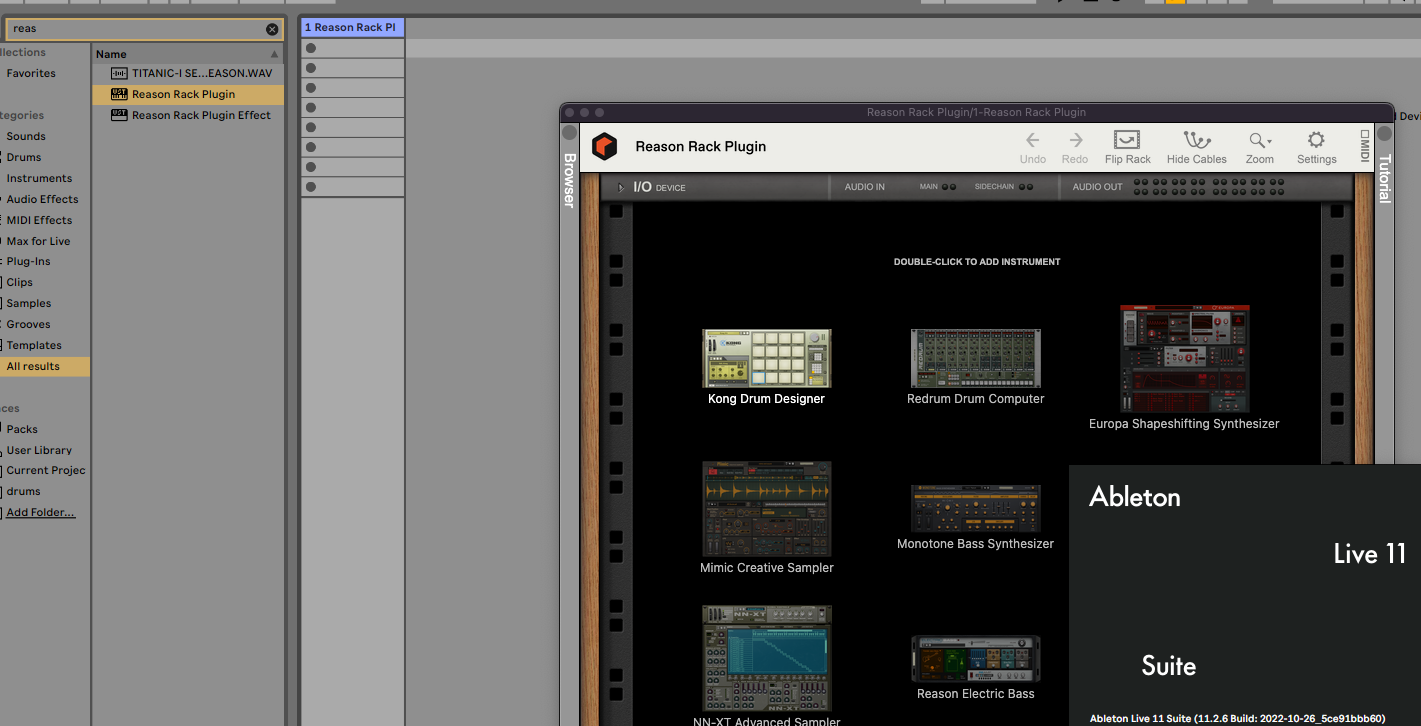1421x726 pixels.
Task: Select the Instruments category
Action: [x=39, y=178]
